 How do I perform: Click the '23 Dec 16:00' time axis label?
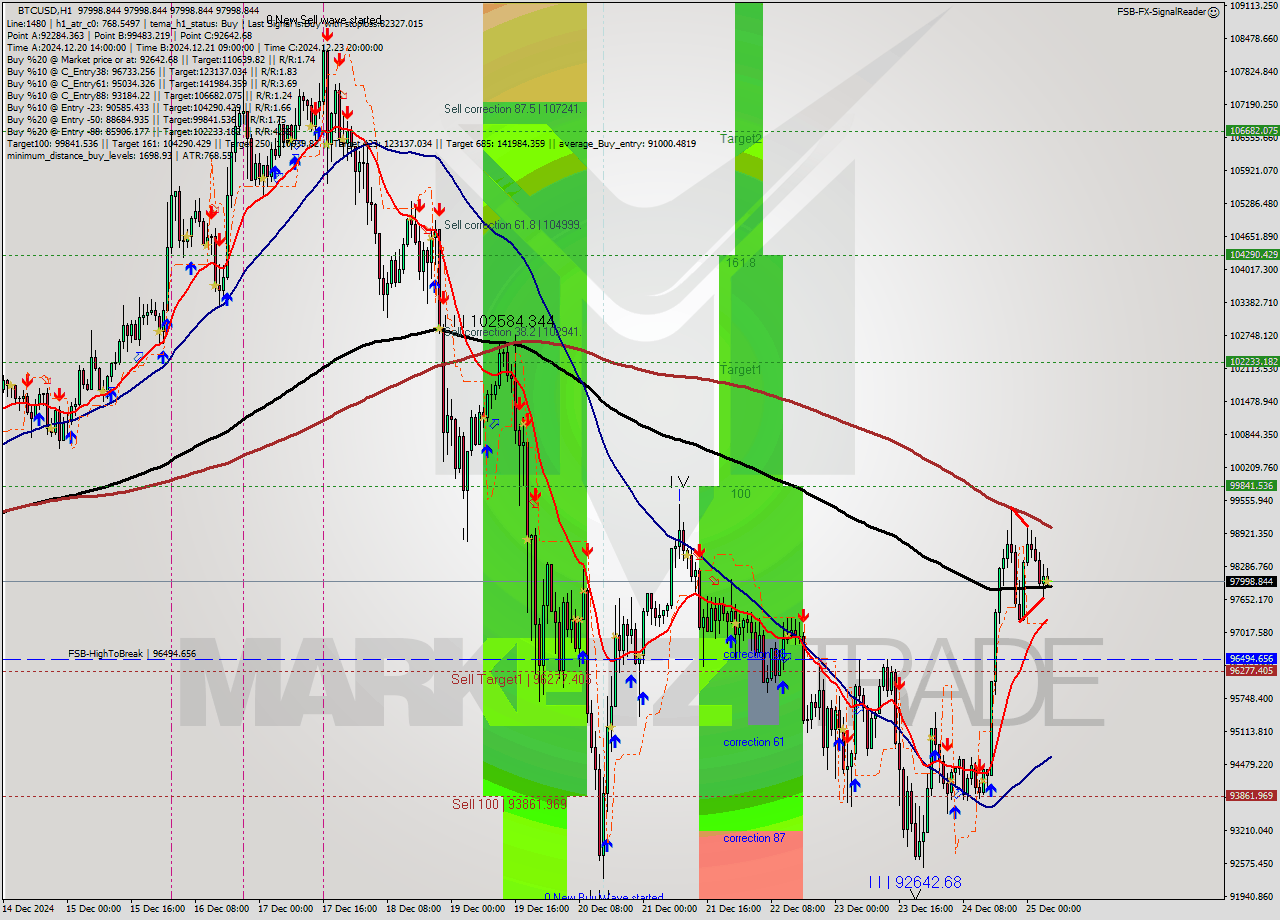(925, 909)
